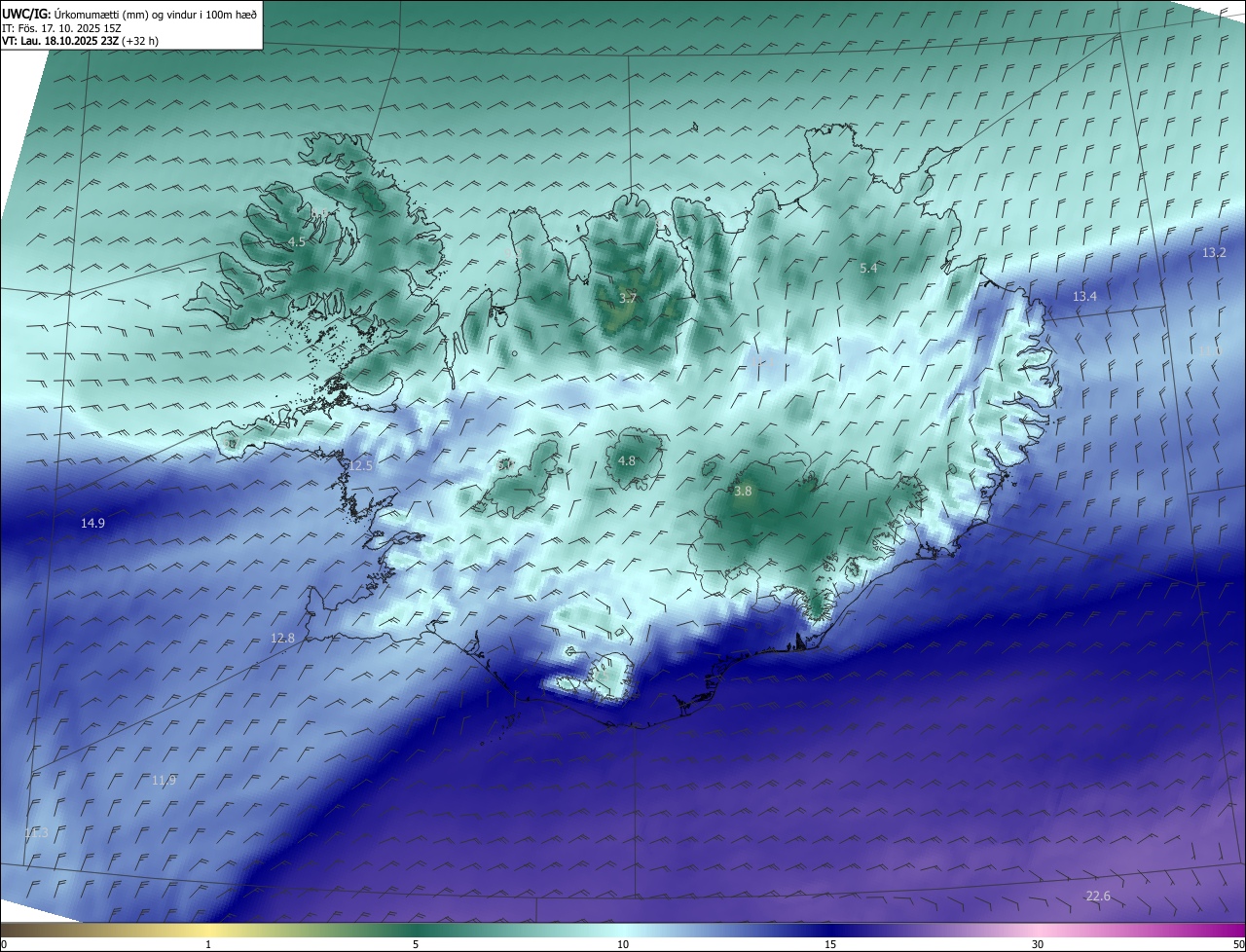Click the 5.4 value label in northeast Iceland
This screenshot has height=952, width=1246.
pos(869,268)
